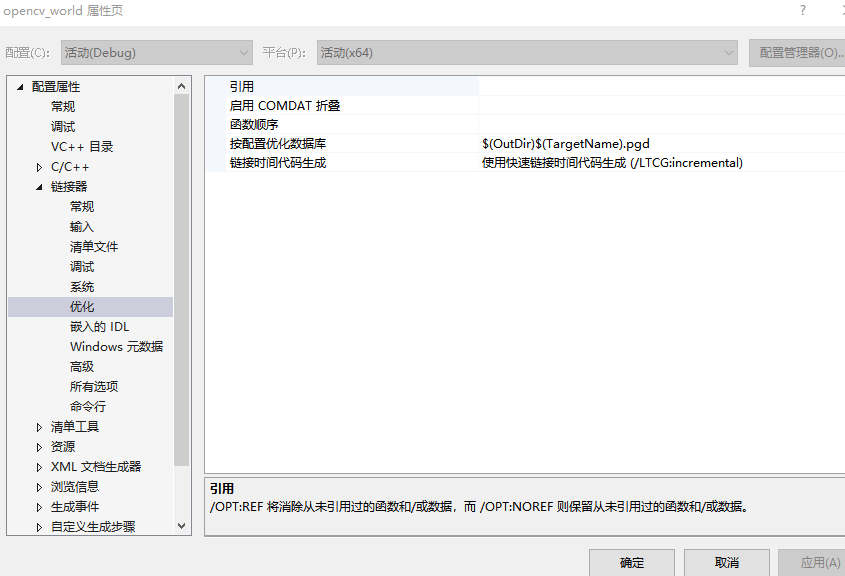Expand the 清单工具 node
Screen dimensions: 845x576
click(39, 427)
